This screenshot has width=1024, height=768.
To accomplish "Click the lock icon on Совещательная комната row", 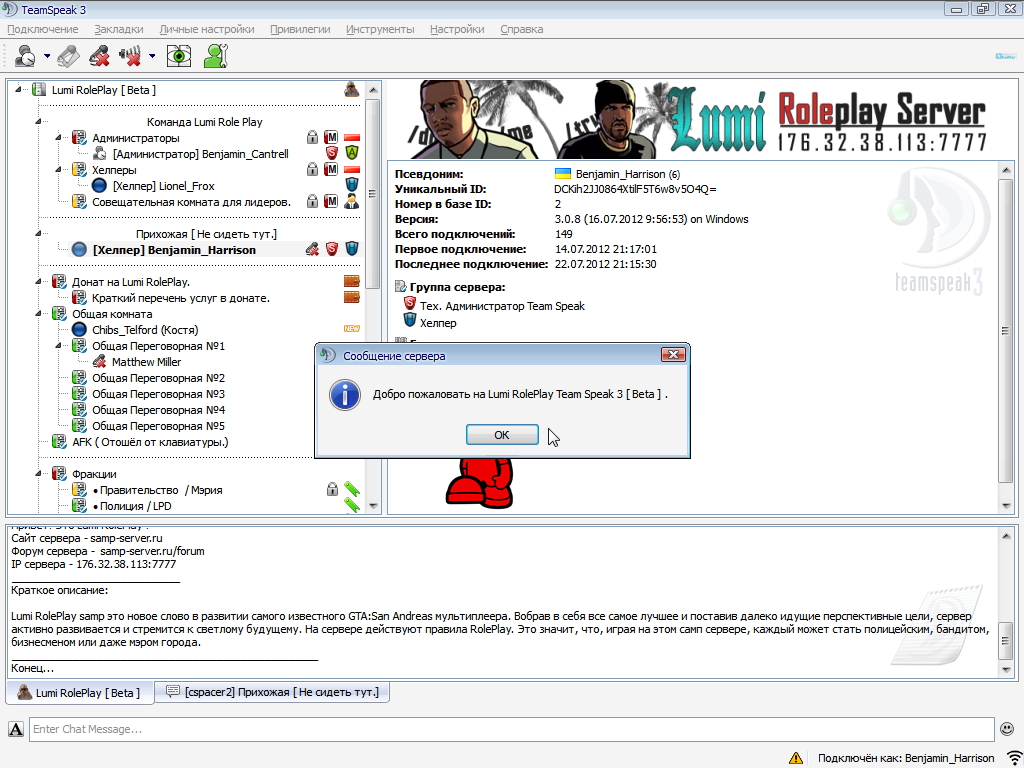I will click(x=313, y=201).
